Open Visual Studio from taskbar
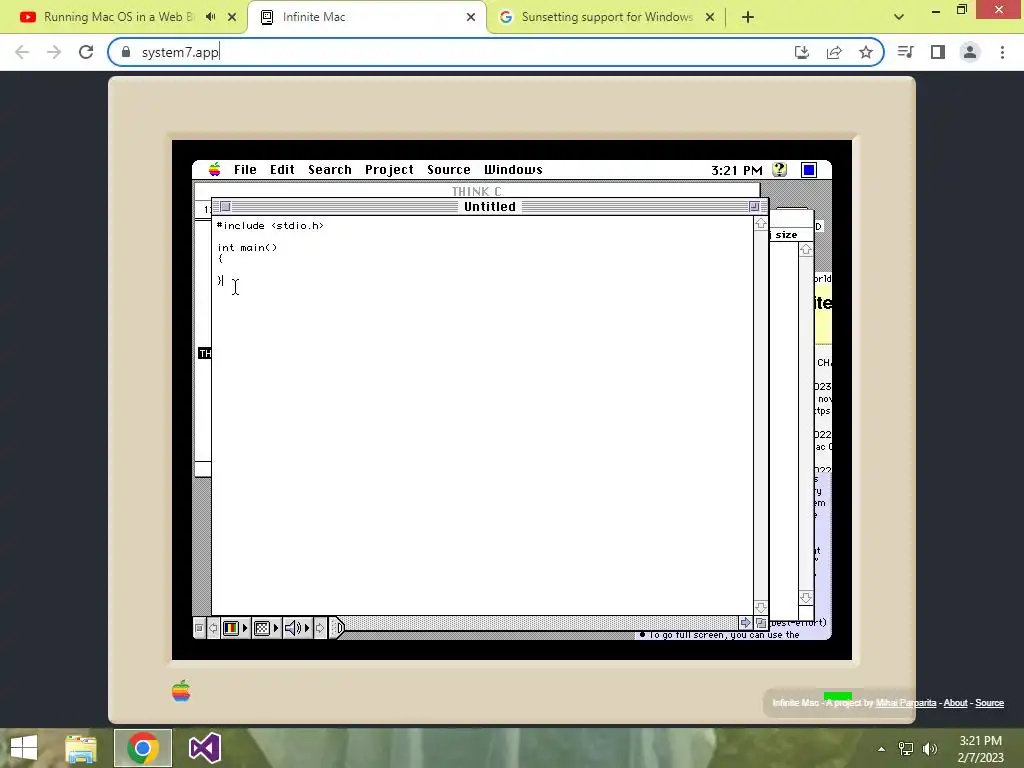The height and width of the screenshot is (768, 1024). [x=204, y=748]
